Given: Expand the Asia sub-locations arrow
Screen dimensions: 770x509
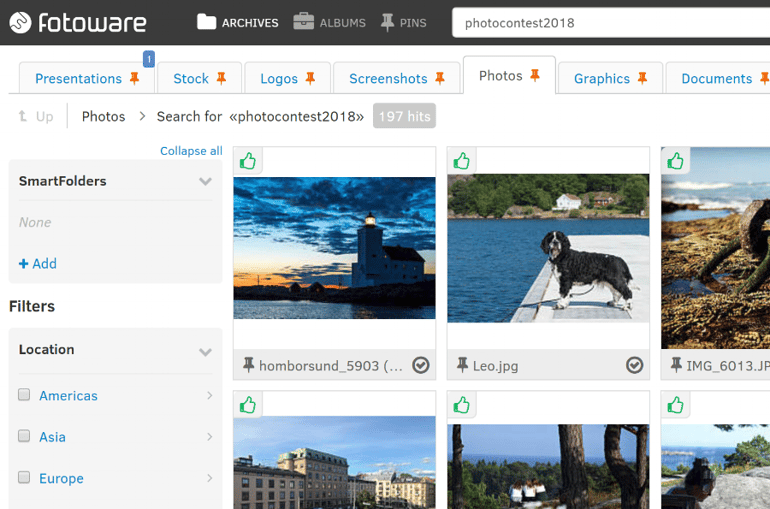Looking at the screenshot, I should click(210, 436).
